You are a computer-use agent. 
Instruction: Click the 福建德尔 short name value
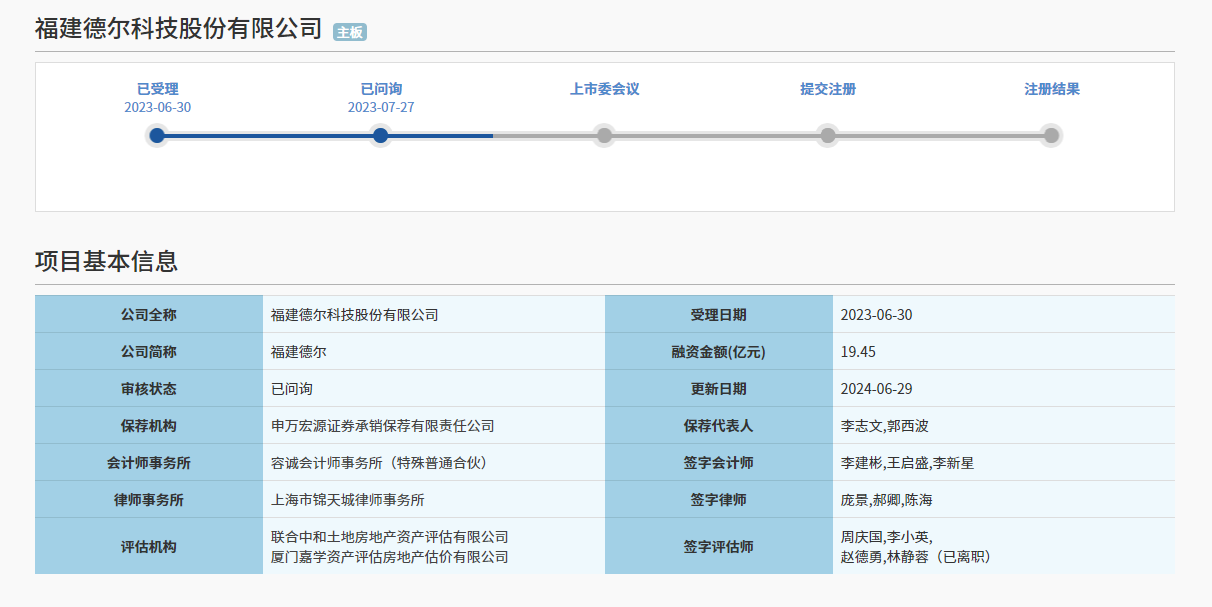(x=299, y=352)
